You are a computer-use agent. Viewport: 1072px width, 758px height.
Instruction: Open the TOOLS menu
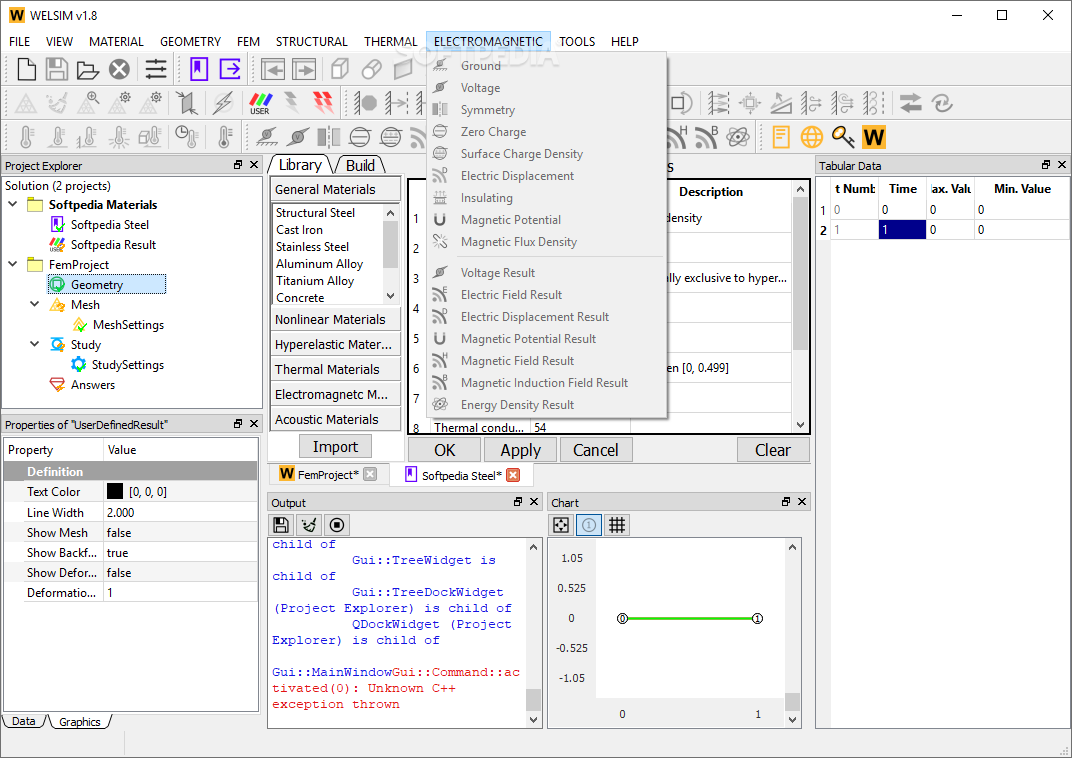pos(577,42)
